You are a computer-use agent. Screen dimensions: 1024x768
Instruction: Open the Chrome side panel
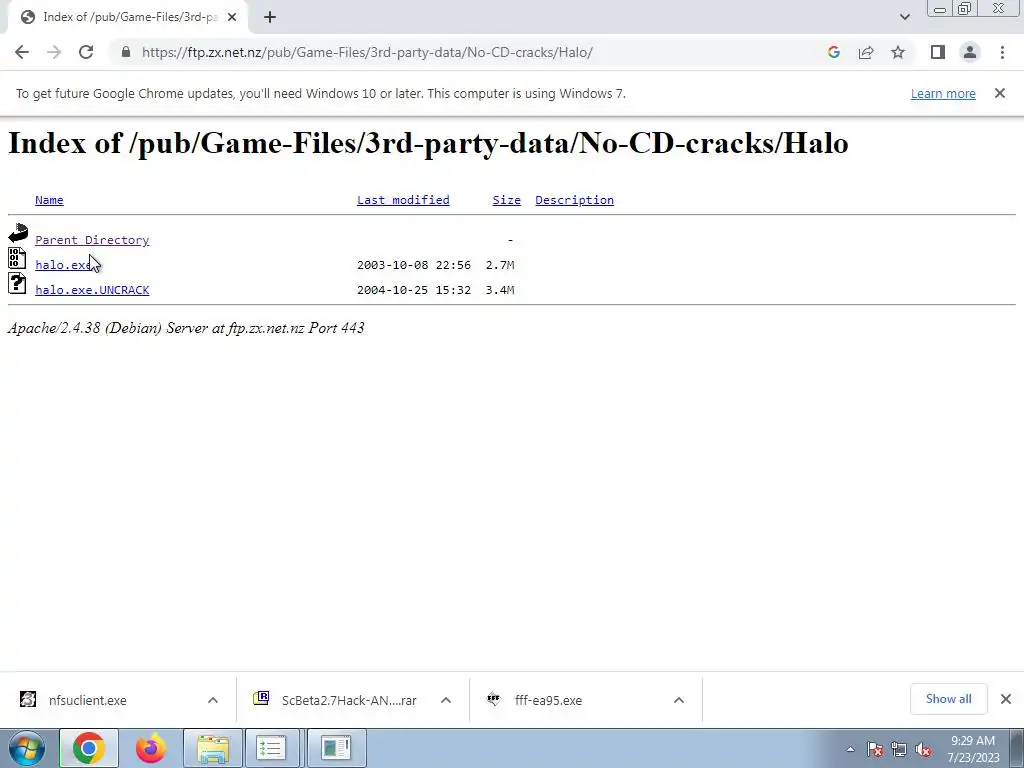click(938, 52)
